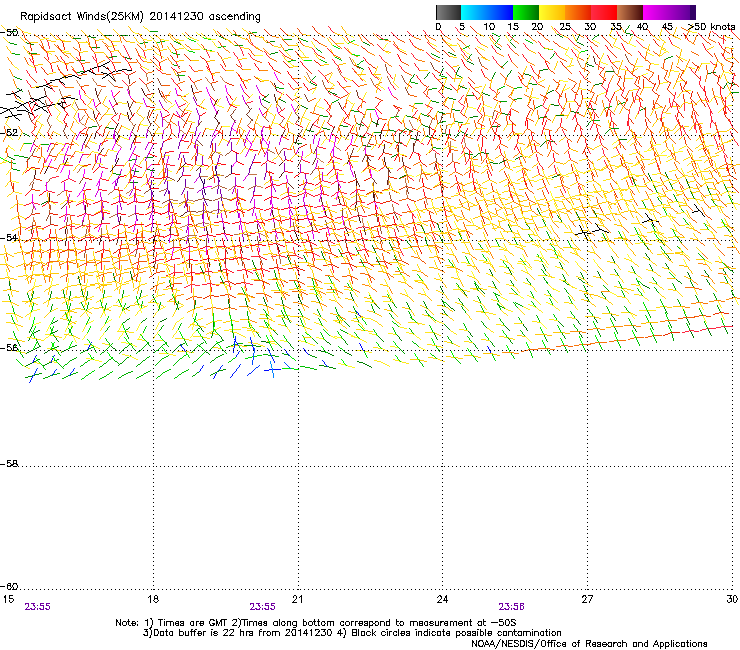Click the blue 10-15 knots legend swatch
This screenshot has height=650, width=740.
tap(500, 12)
